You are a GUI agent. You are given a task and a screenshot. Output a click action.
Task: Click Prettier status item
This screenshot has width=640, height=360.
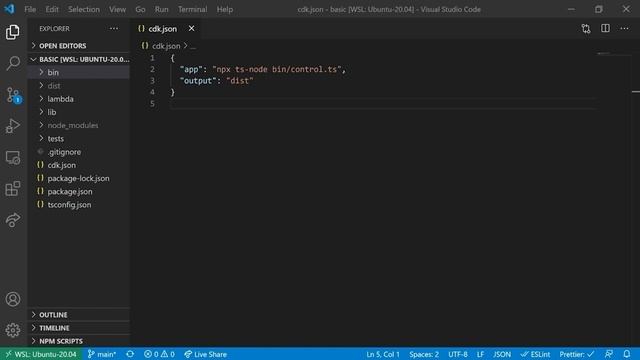576,354
